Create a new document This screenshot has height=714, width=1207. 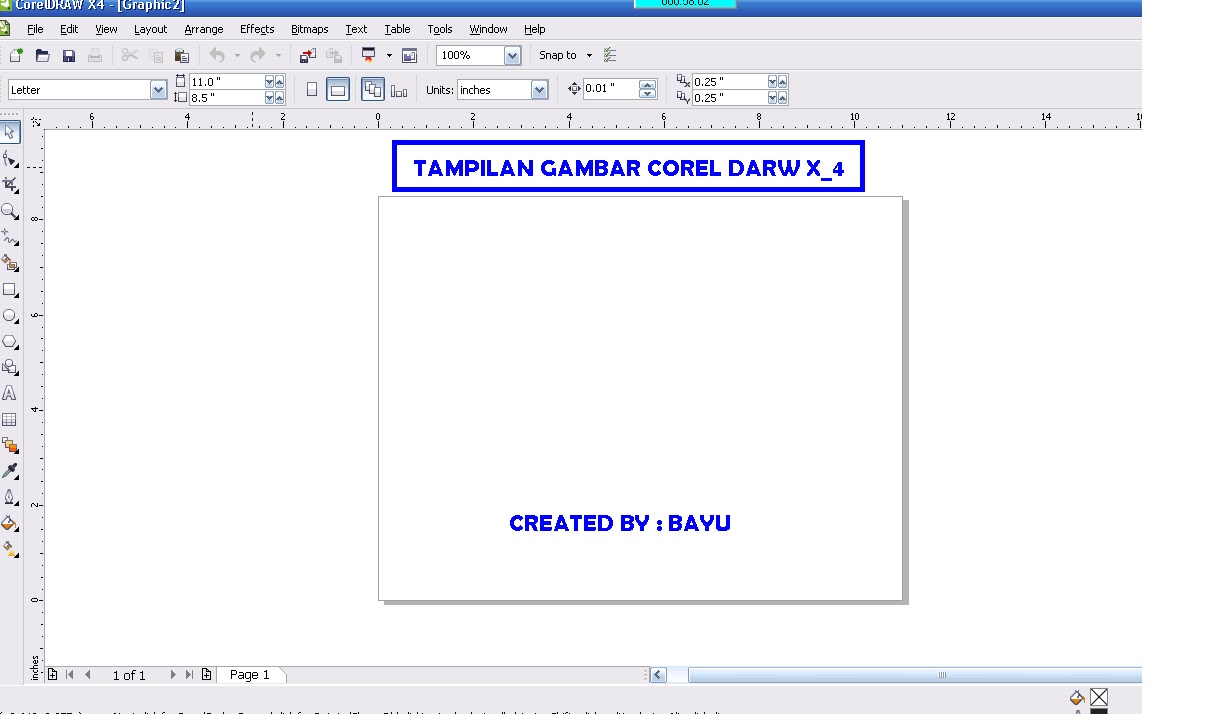(x=15, y=55)
